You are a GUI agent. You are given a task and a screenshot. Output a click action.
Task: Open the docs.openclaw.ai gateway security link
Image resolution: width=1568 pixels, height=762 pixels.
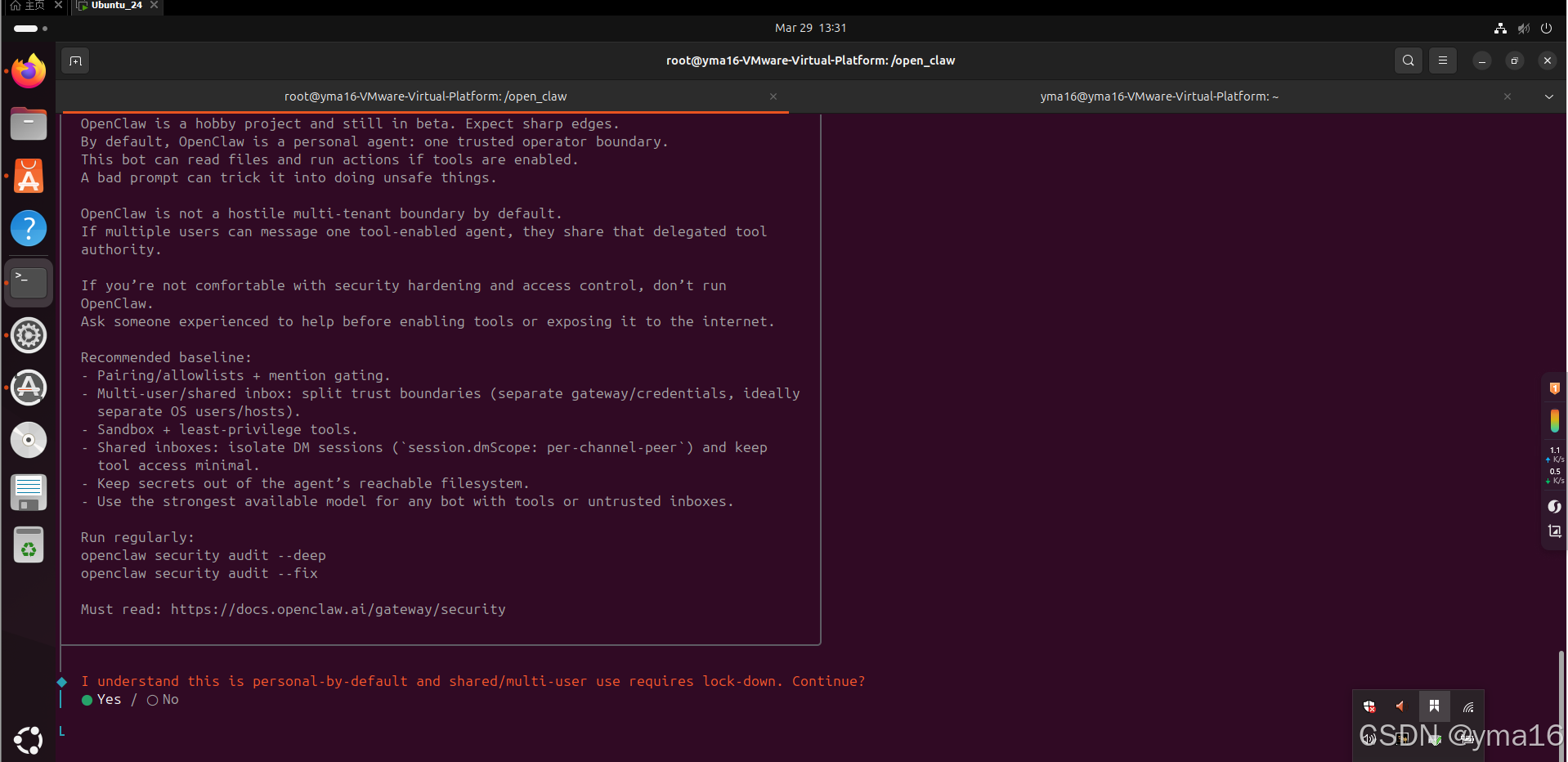(338, 609)
